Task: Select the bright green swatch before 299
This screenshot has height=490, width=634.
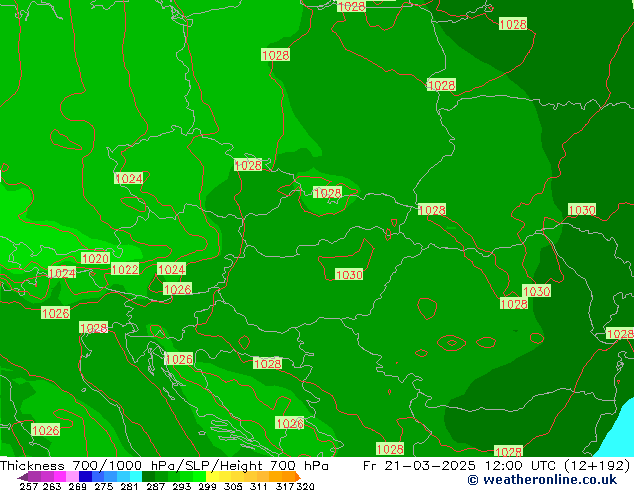Action: [x=199, y=477]
